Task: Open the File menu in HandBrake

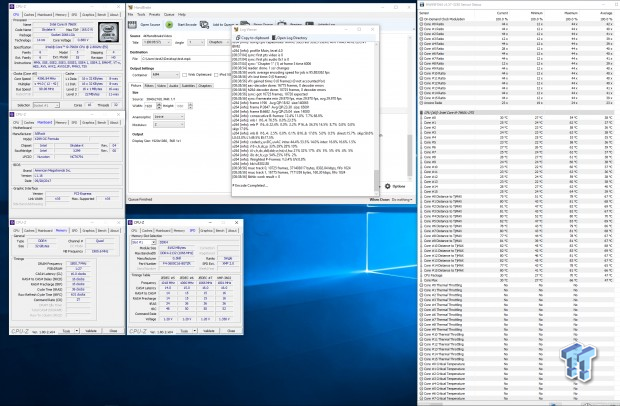Action: [x=130, y=15]
